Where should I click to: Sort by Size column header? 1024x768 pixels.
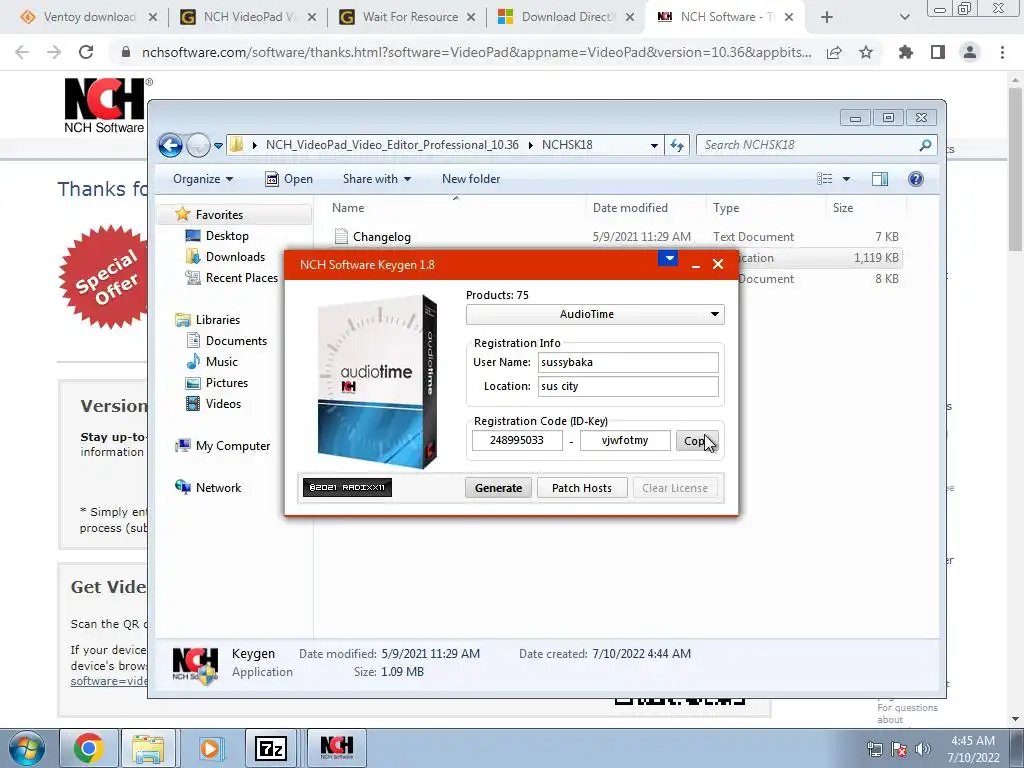[x=843, y=208]
